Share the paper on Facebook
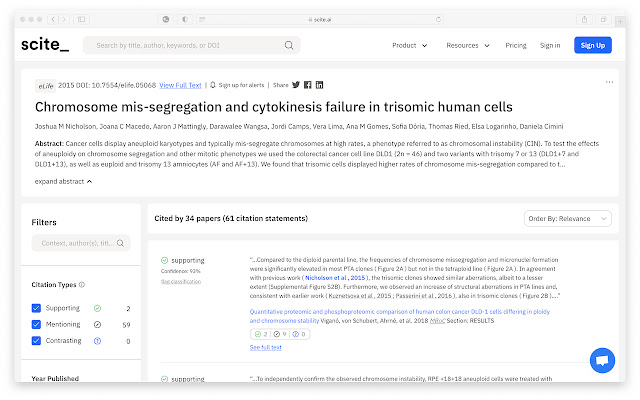The image size is (640, 400). pos(307,85)
